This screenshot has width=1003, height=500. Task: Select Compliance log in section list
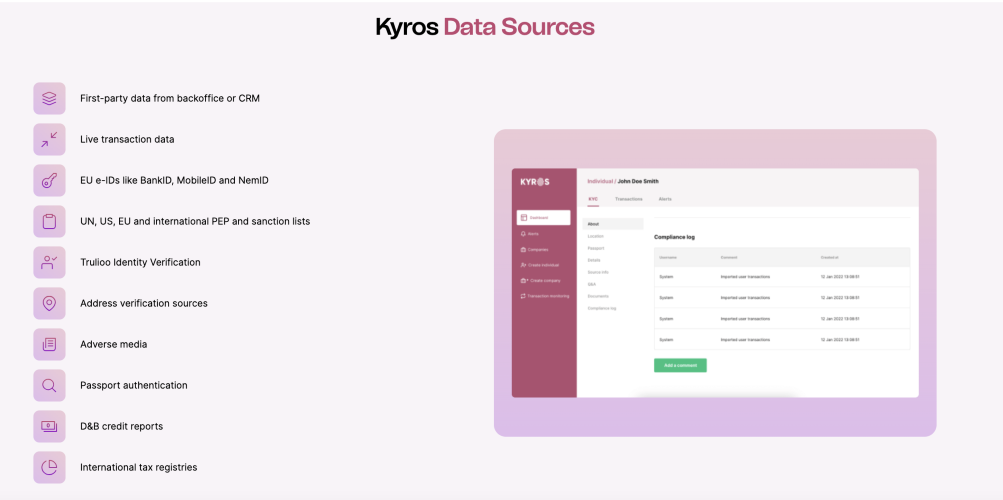click(x=602, y=308)
